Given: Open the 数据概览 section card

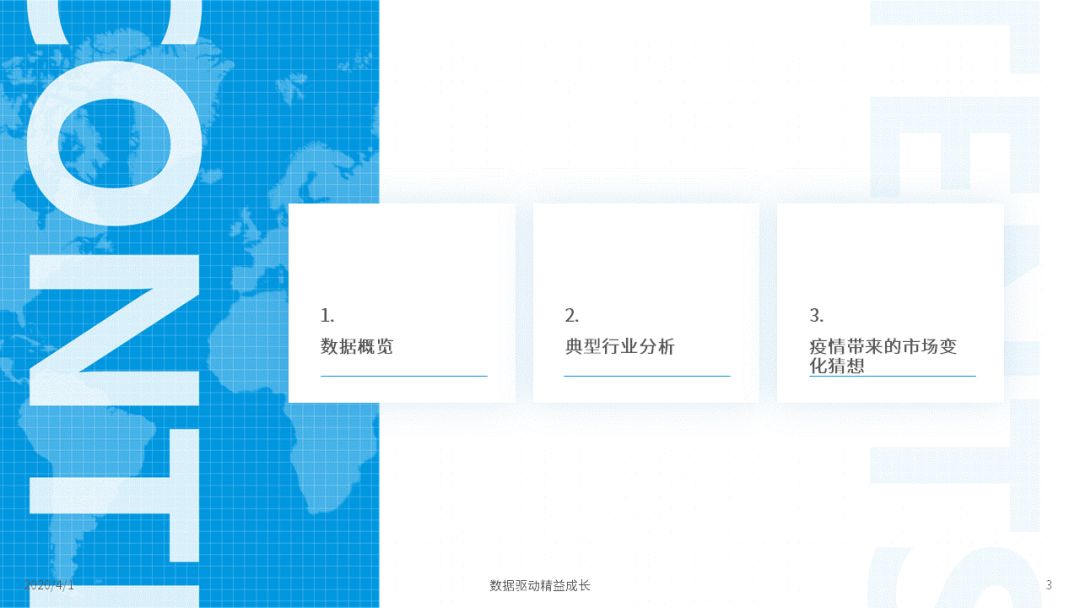Looking at the screenshot, I should click(402, 303).
